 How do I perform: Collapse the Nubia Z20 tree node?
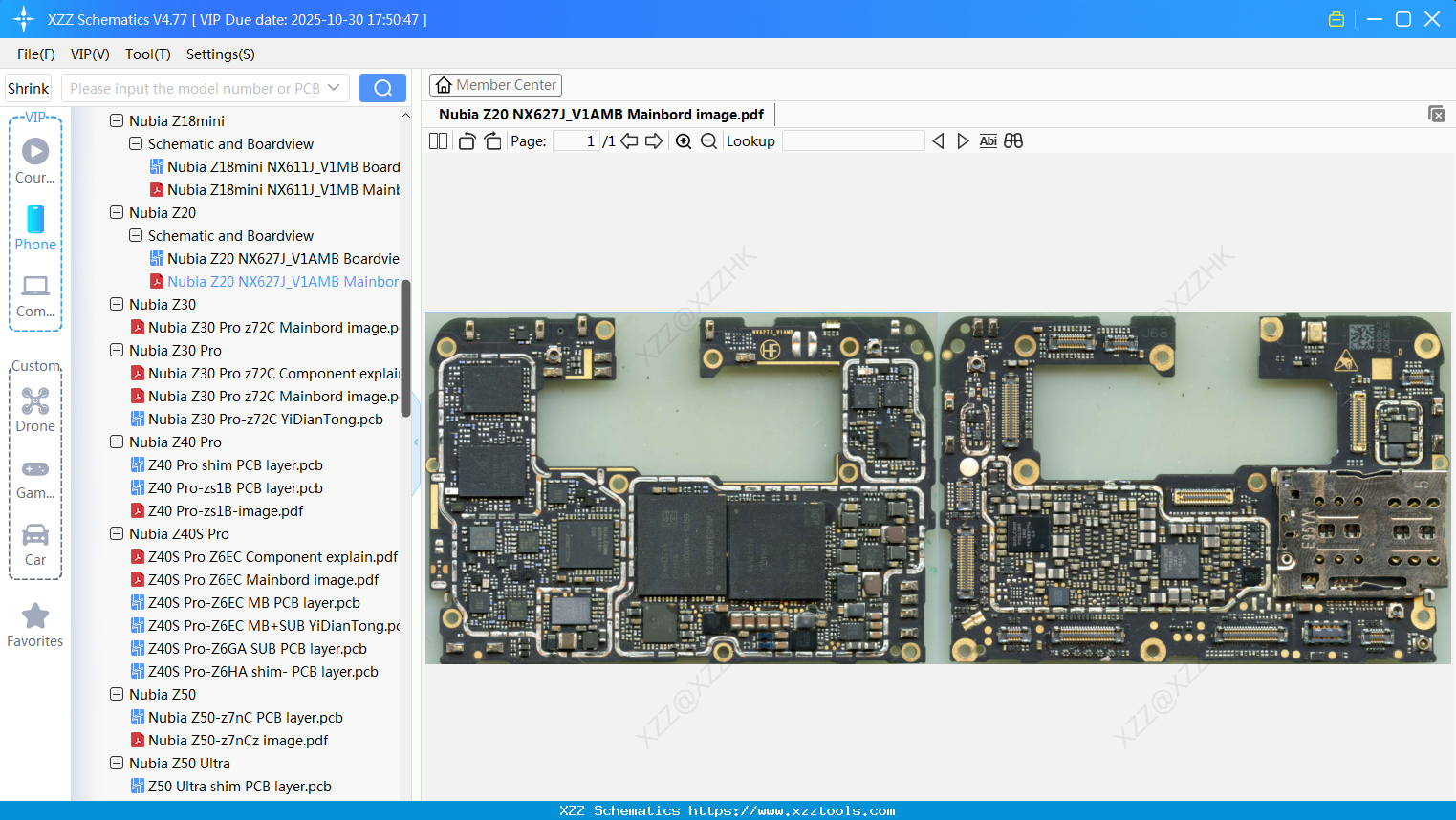tap(117, 212)
